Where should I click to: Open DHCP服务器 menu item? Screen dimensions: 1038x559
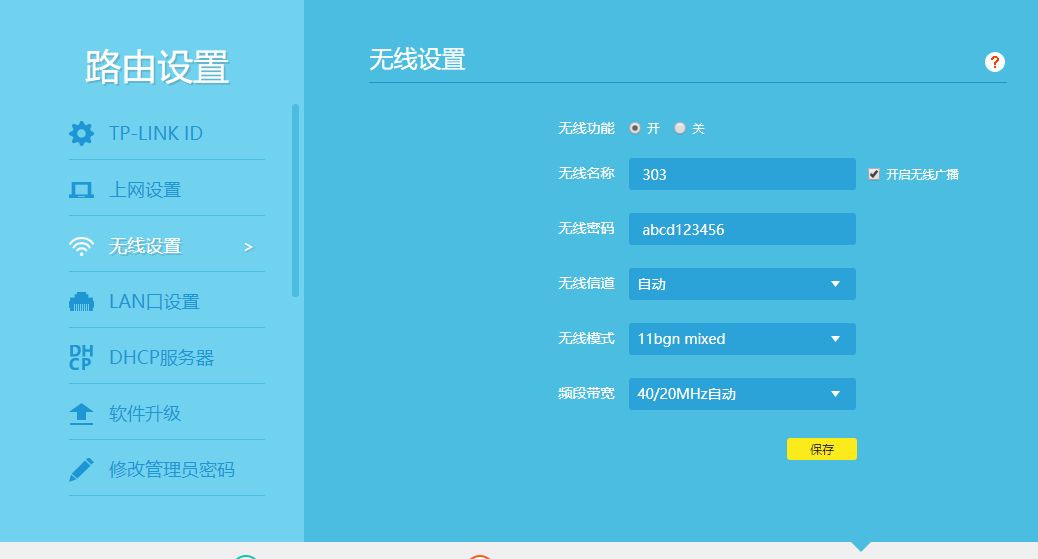[167, 358]
